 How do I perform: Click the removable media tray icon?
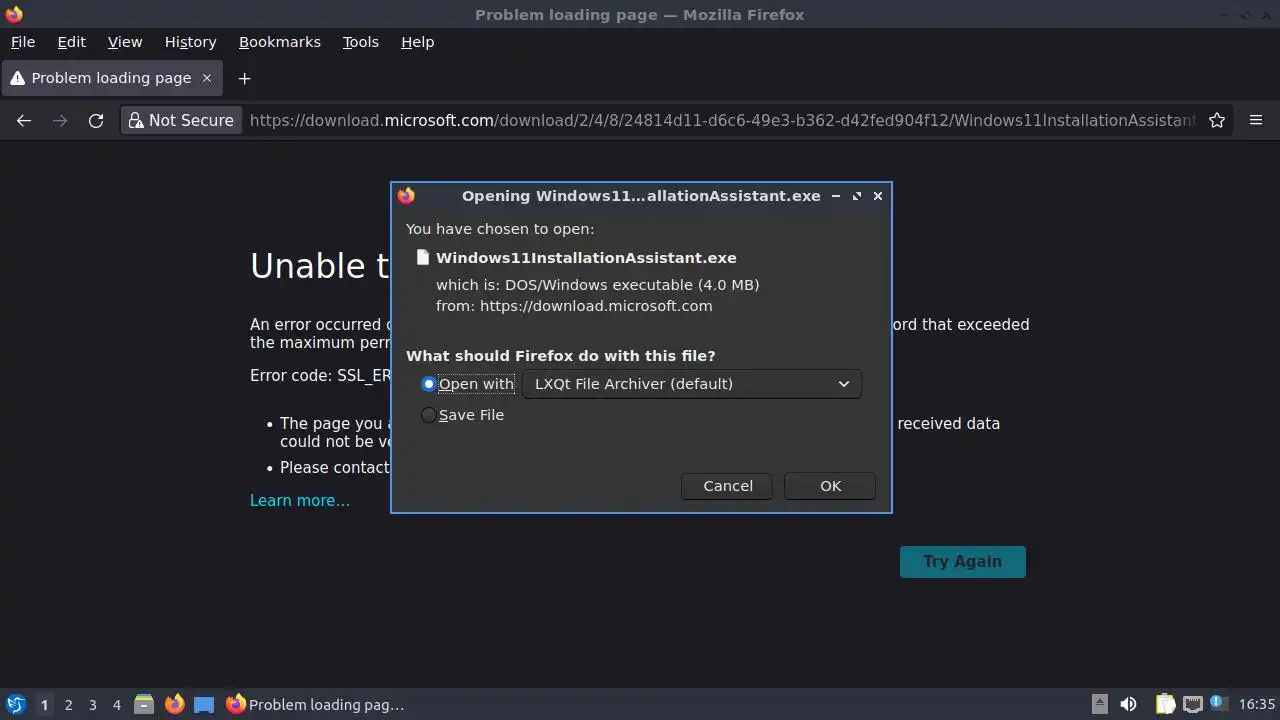tap(1099, 704)
